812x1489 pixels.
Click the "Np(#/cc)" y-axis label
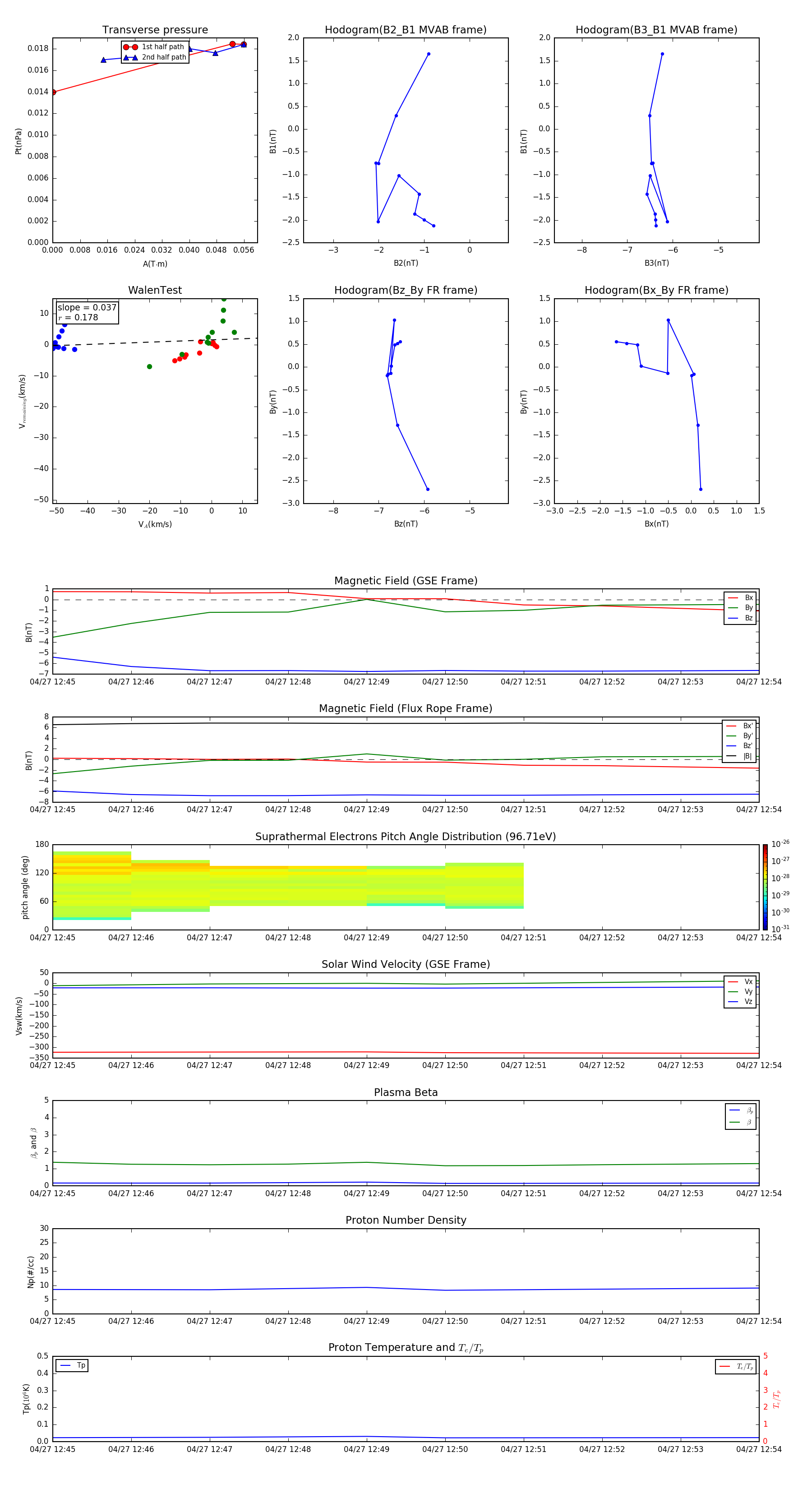tap(31, 1272)
